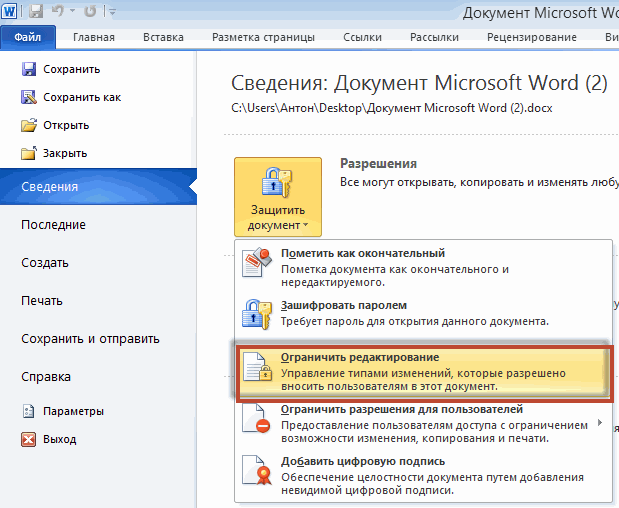Click the Закрыть folder icon

click(29, 153)
